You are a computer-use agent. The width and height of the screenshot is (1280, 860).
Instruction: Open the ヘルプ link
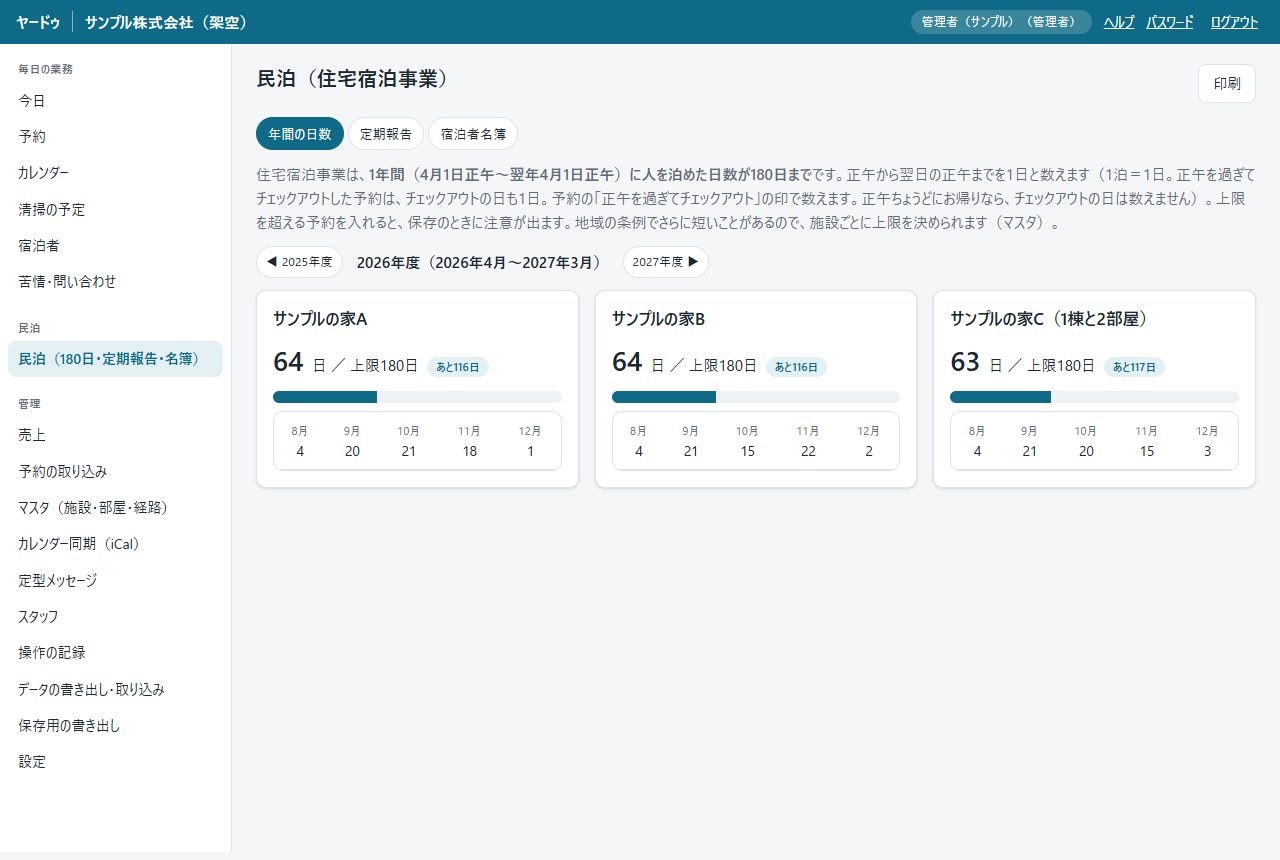pos(1119,22)
